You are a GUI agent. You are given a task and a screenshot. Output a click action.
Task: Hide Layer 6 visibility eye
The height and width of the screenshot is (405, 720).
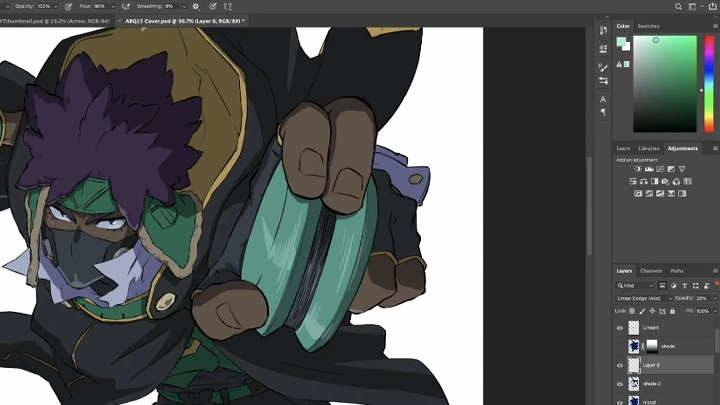tap(619, 366)
